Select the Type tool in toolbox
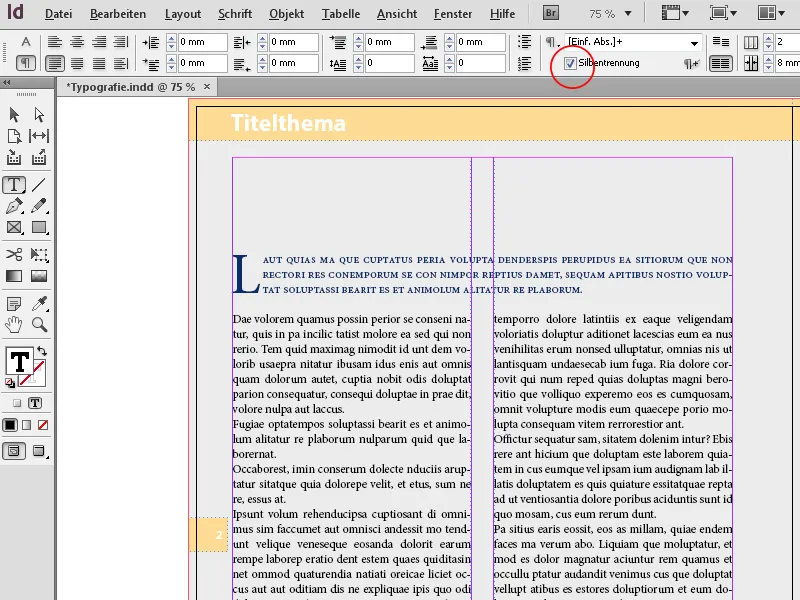Viewport: 800px width, 600px height. [14, 185]
